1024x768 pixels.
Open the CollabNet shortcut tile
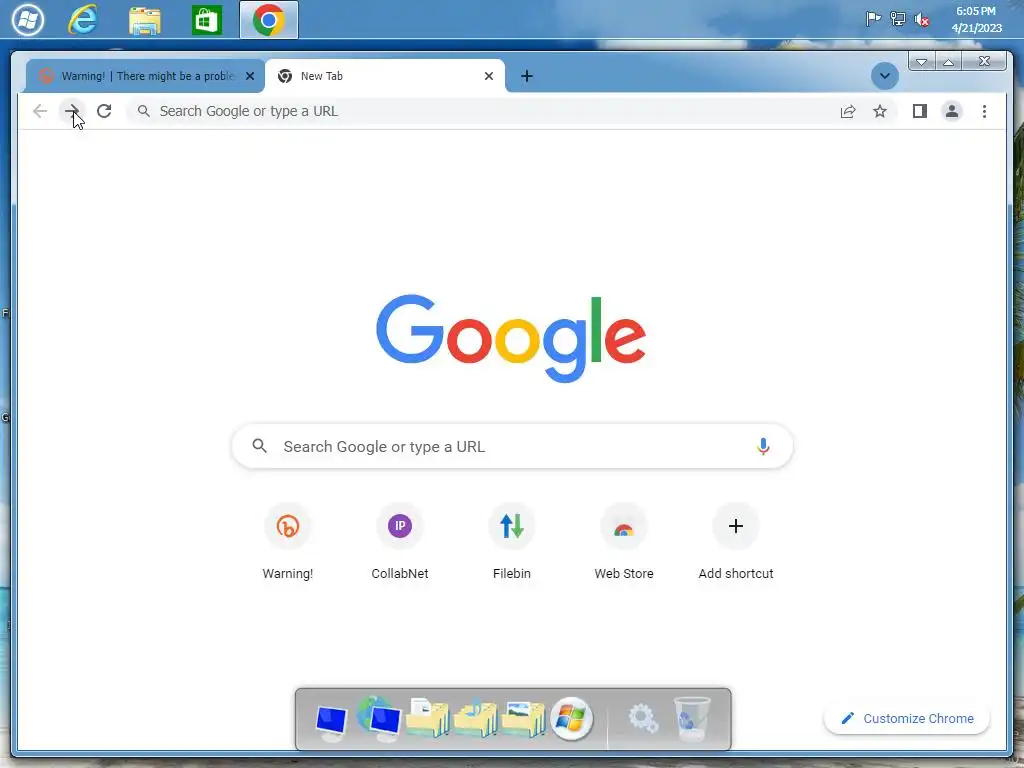pyautogui.click(x=400, y=543)
